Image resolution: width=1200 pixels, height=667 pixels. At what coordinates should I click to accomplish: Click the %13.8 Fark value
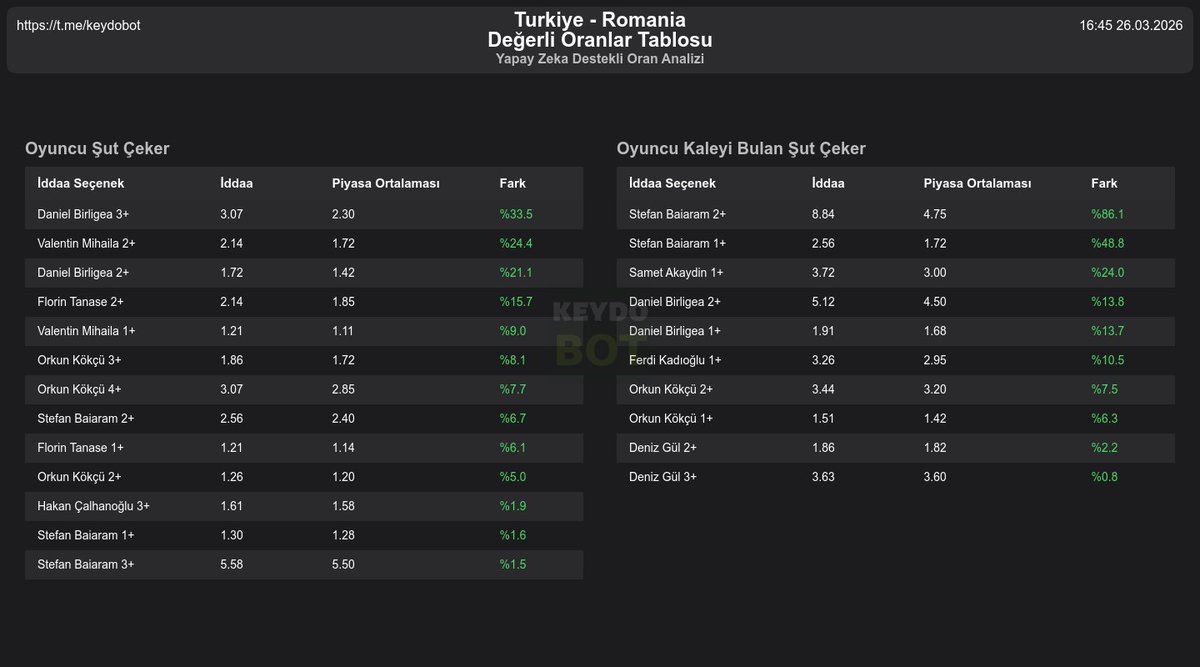click(x=1108, y=301)
